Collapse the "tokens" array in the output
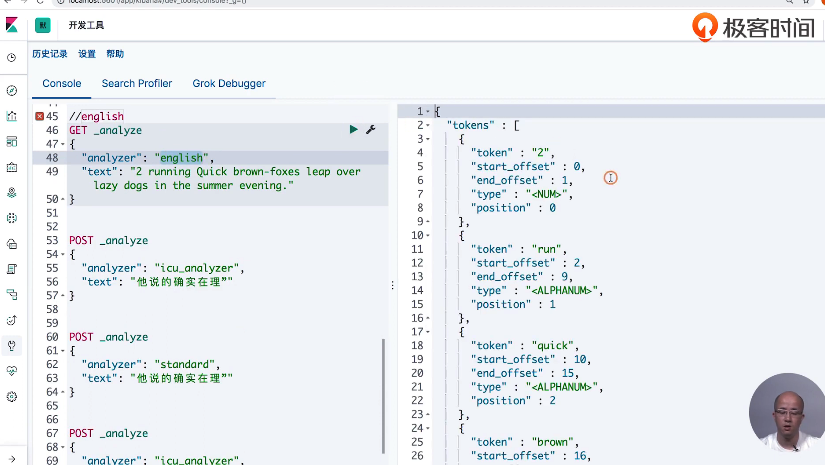Image resolution: width=825 pixels, height=465 pixels. [x=428, y=125]
